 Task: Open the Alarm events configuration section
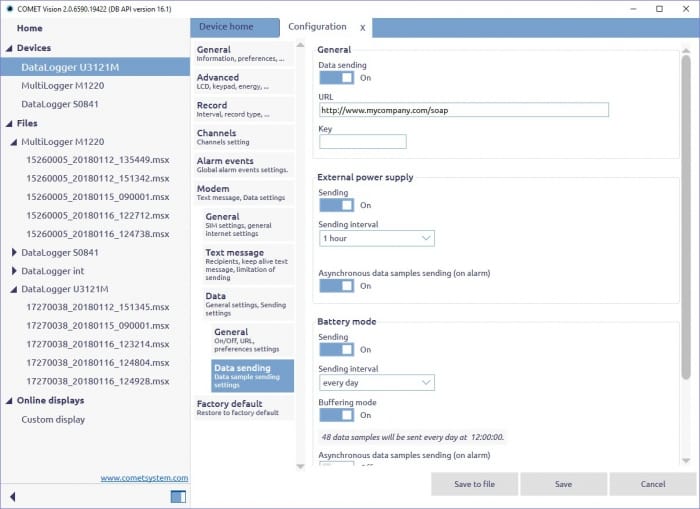coord(242,165)
